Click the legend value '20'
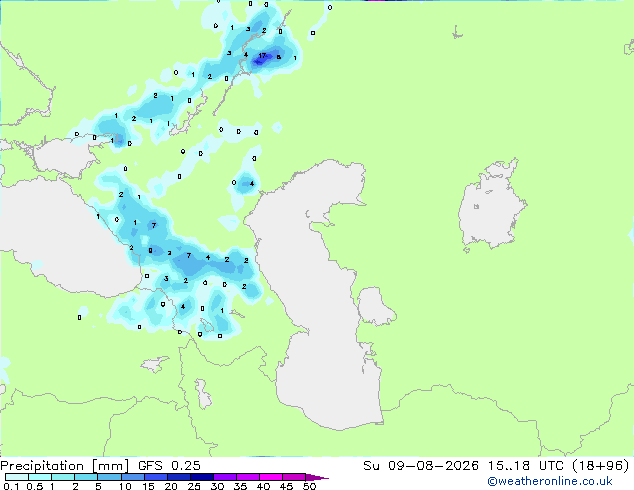634x490 pixels. click(171, 486)
